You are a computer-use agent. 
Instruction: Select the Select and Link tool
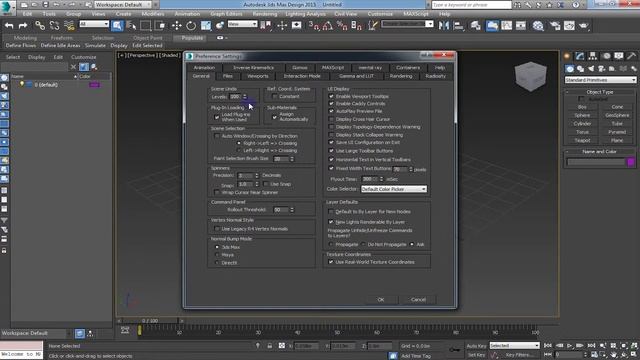click(40, 25)
